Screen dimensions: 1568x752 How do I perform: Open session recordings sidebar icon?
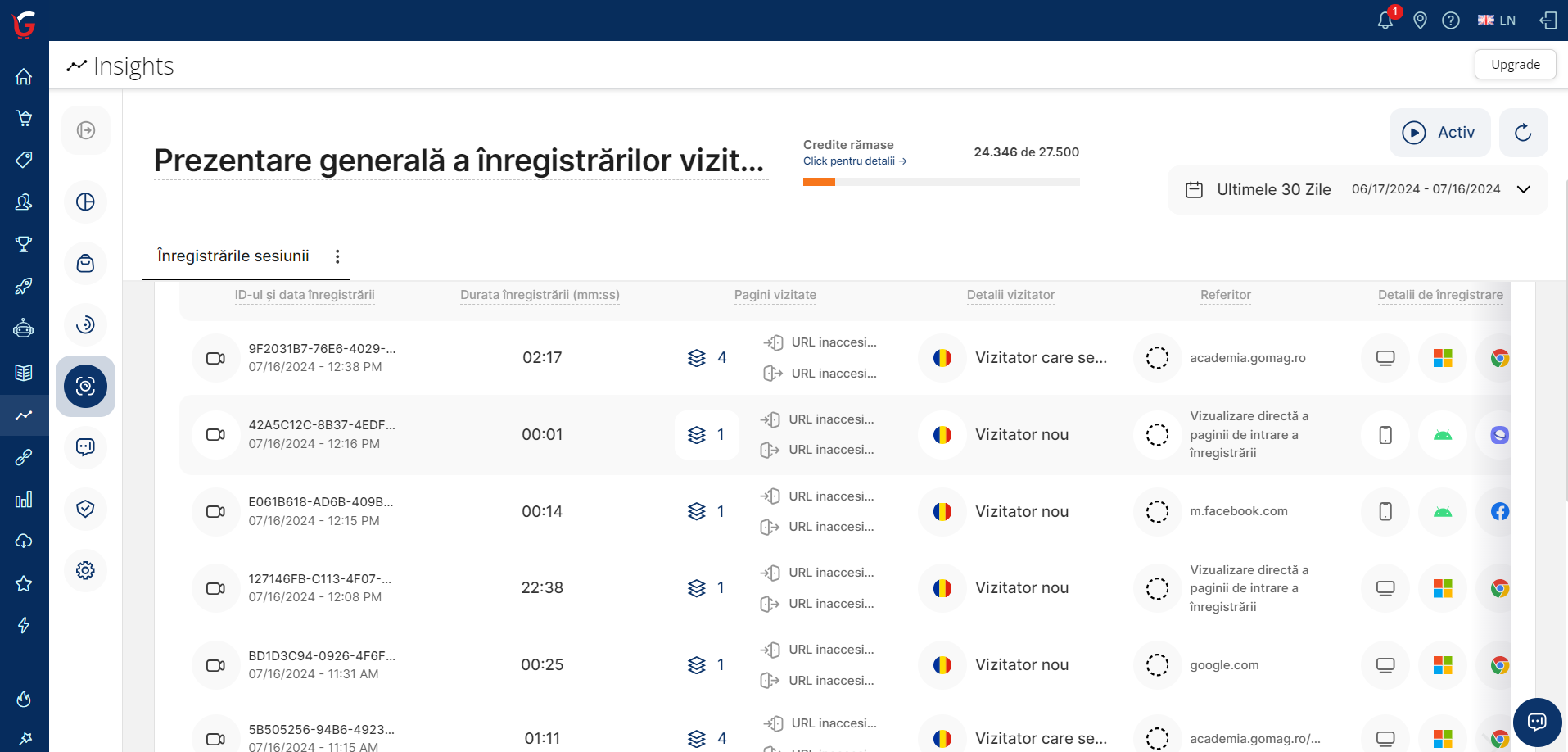click(85, 386)
